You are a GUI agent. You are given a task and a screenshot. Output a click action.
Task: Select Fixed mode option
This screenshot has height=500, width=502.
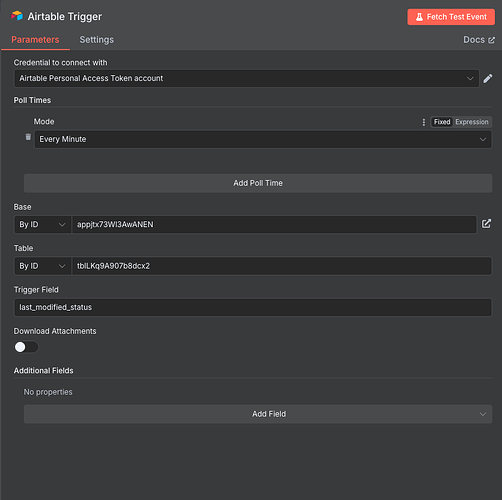click(x=442, y=122)
